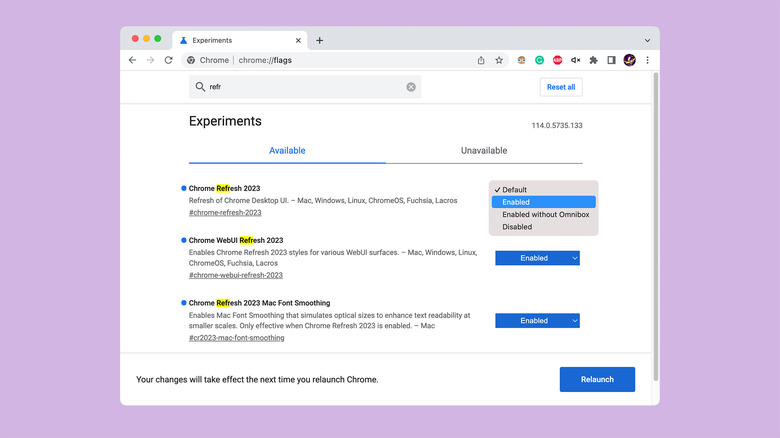The image size is (780, 438).
Task: Click the magnifier icon in the search box
Action: 200,87
